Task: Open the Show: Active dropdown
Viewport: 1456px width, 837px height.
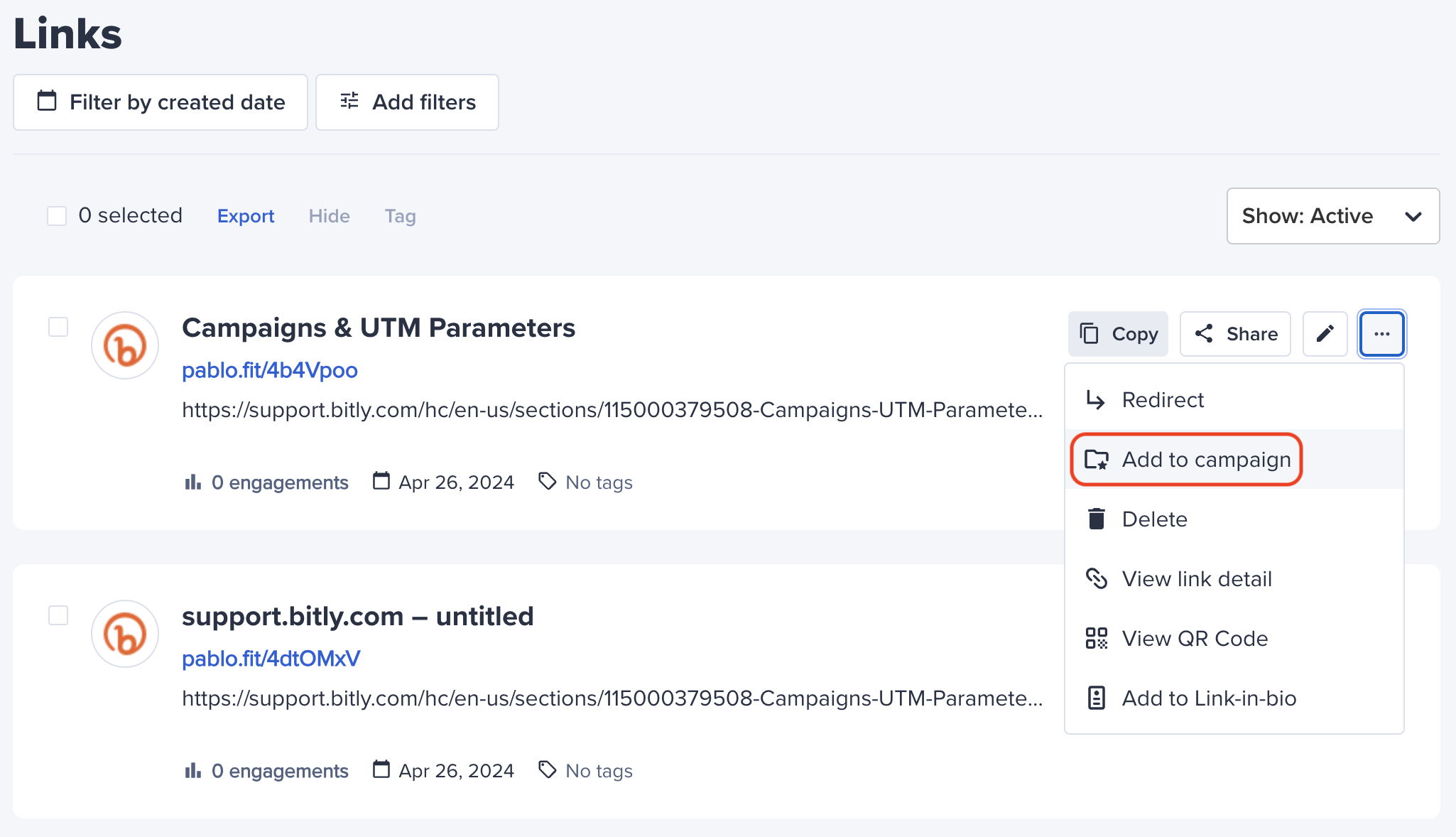Action: (x=1333, y=216)
